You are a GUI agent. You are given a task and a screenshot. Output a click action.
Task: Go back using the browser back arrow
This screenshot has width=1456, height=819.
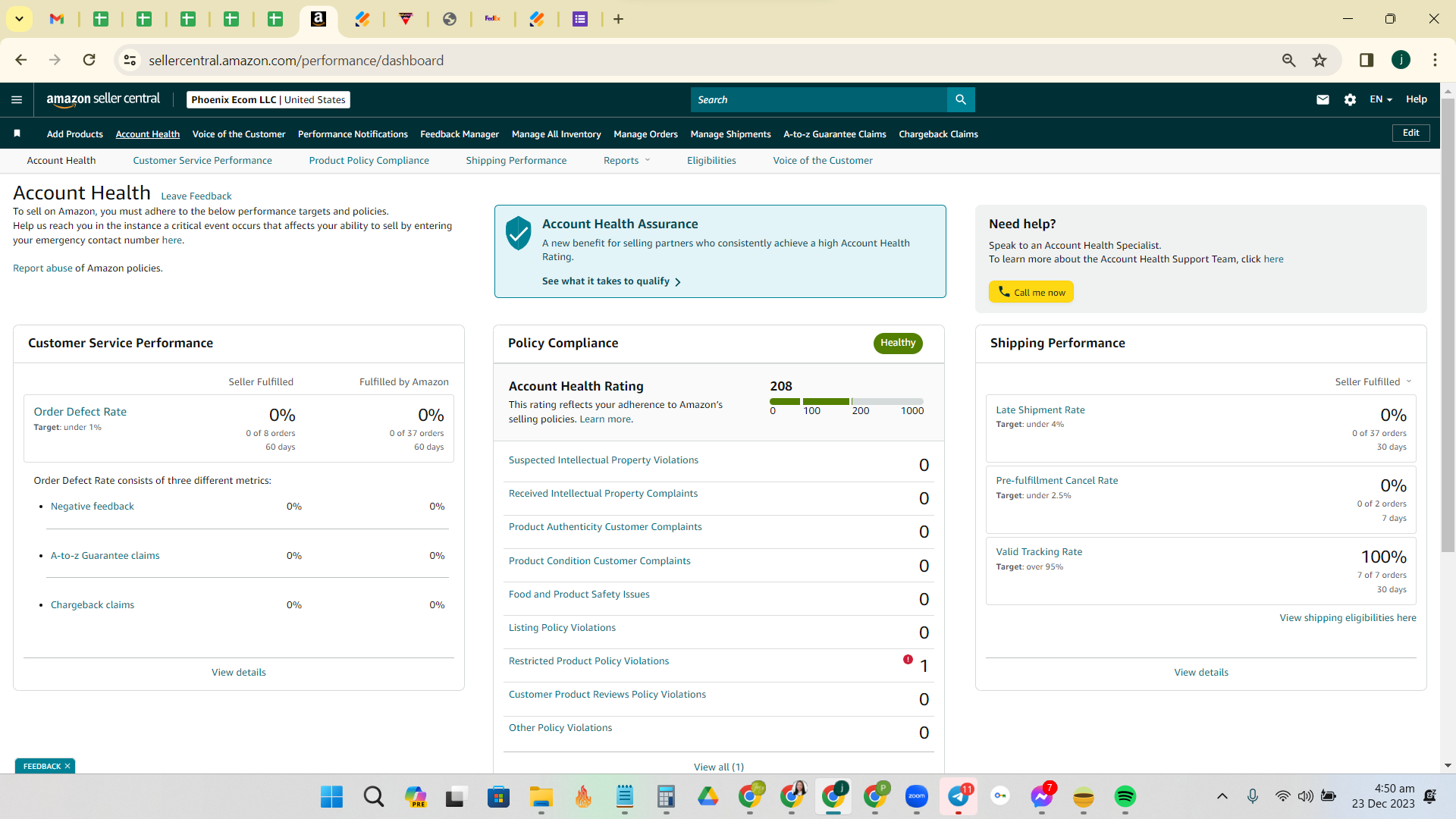click(x=21, y=60)
